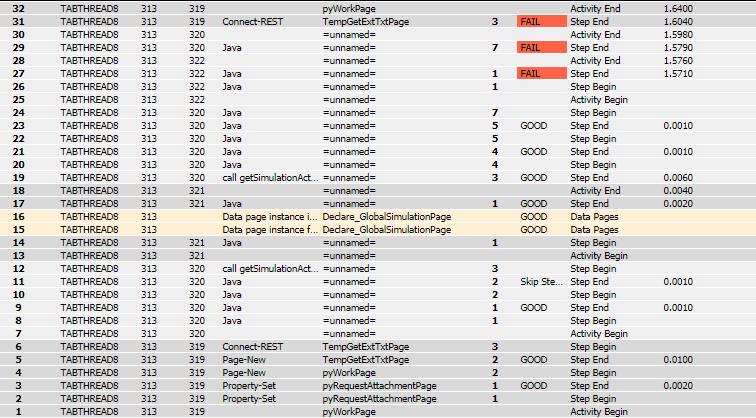
Task: Click line number 30
Action: 18,35
